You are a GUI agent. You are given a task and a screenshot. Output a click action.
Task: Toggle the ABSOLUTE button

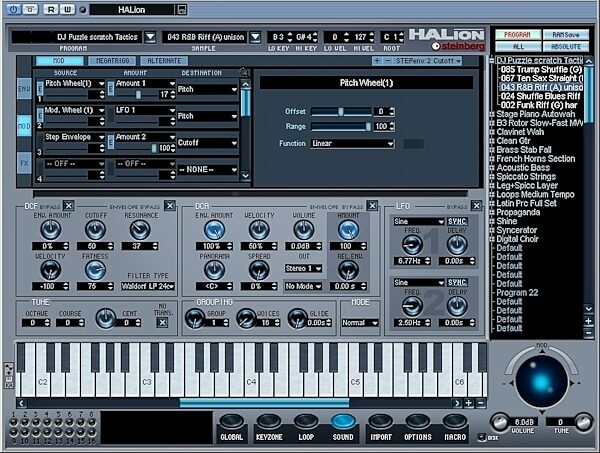click(566, 47)
